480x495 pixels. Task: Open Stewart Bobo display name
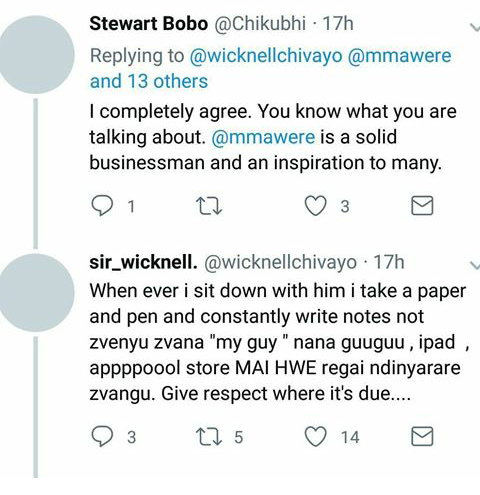[x=149, y=24]
